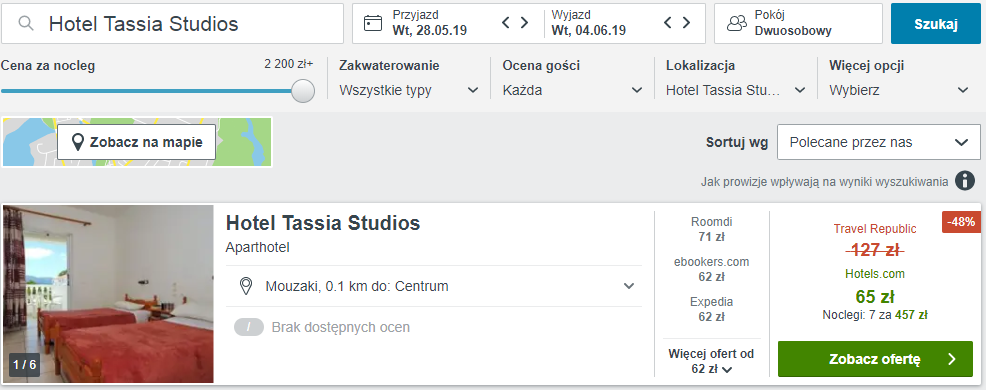986x390 pixels.
Task: Click the blue Szukaj button
Action: [936, 24]
